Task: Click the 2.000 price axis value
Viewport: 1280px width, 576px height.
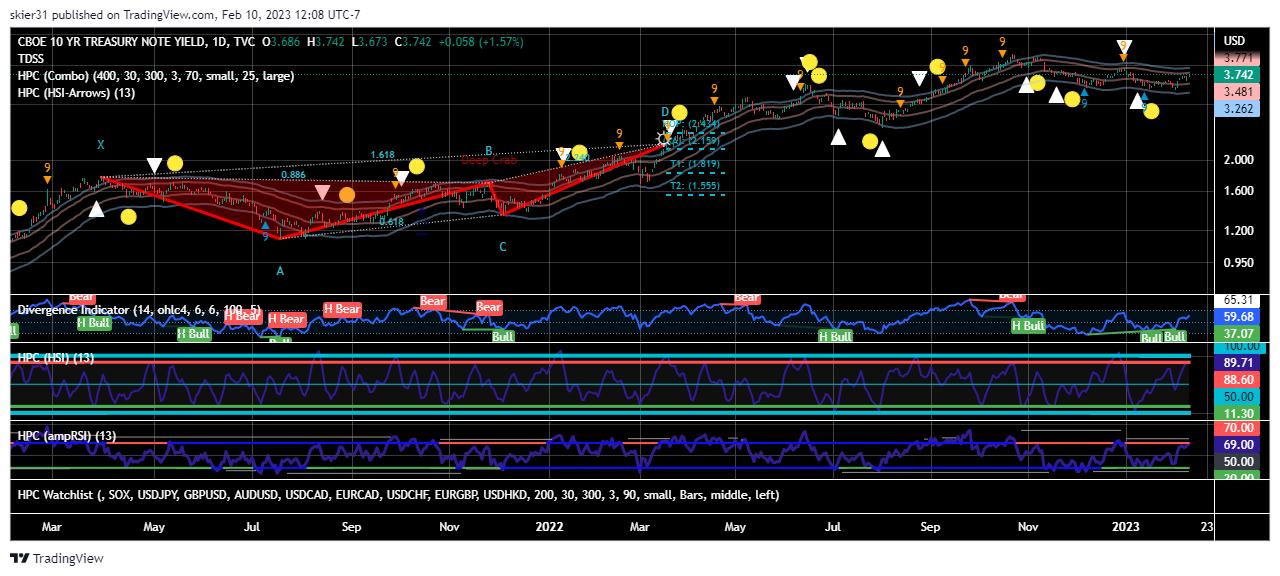Action: [1238, 159]
